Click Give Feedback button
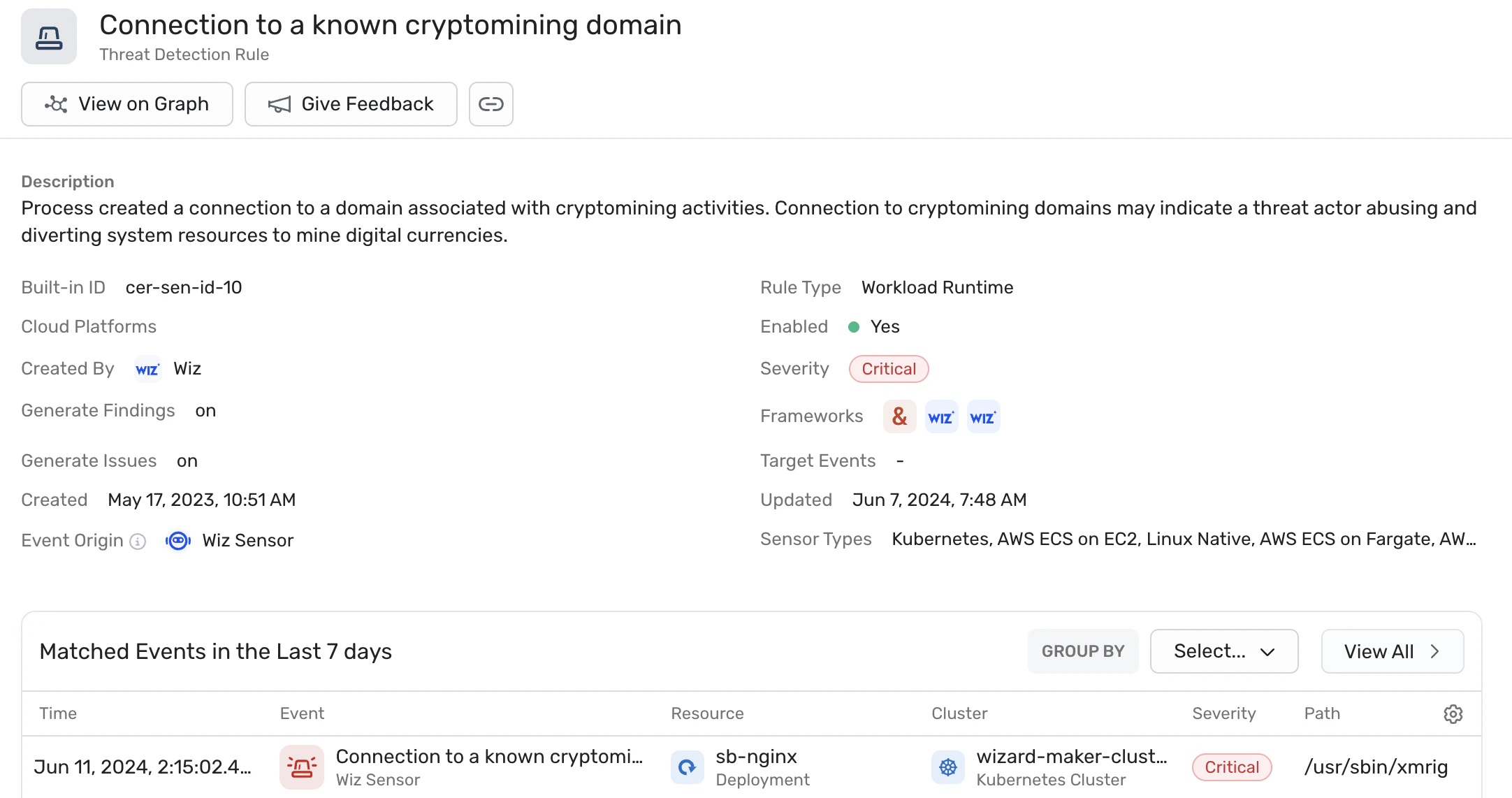Viewport: 1512px width, 798px height. click(x=351, y=104)
